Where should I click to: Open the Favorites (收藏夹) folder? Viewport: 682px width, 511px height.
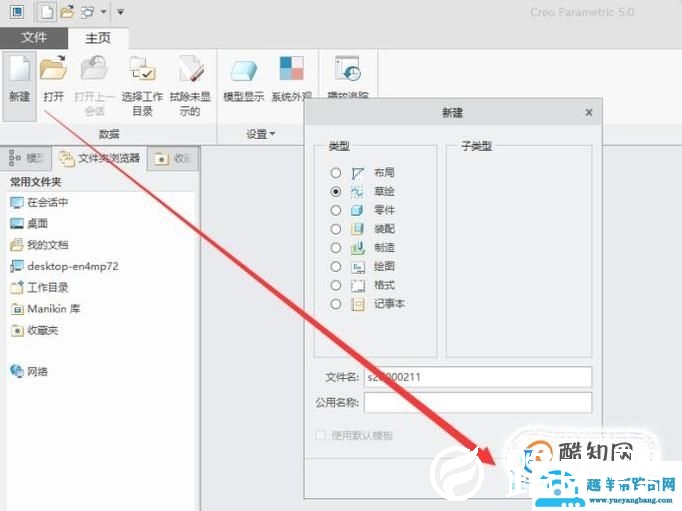pyautogui.click(x=34, y=331)
